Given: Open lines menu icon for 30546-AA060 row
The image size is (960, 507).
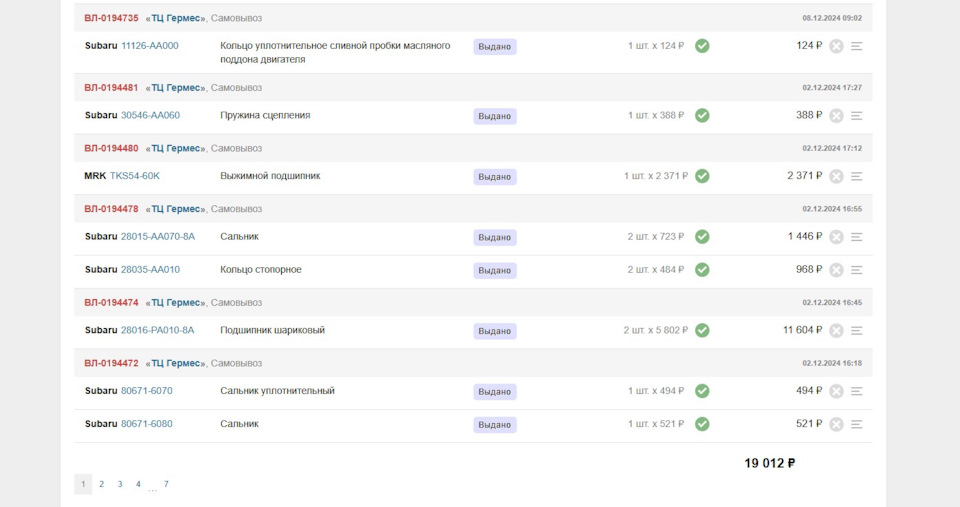Looking at the screenshot, I should [x=856, y=116].
